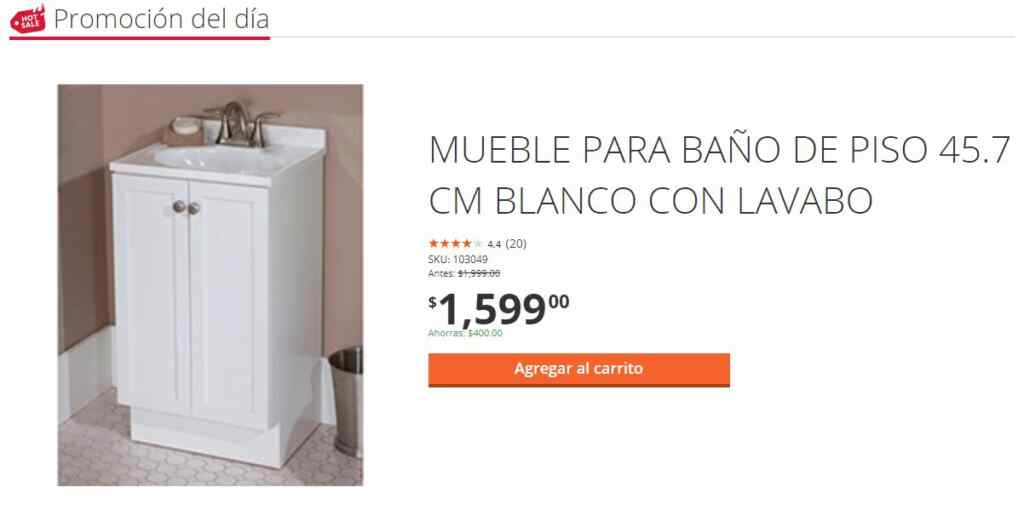Image resolution: width=1024 pixels, height=510 pixels.
Task: Click the crossed-out Antes $1,999.00 price
Action: (x=464, y=274)
